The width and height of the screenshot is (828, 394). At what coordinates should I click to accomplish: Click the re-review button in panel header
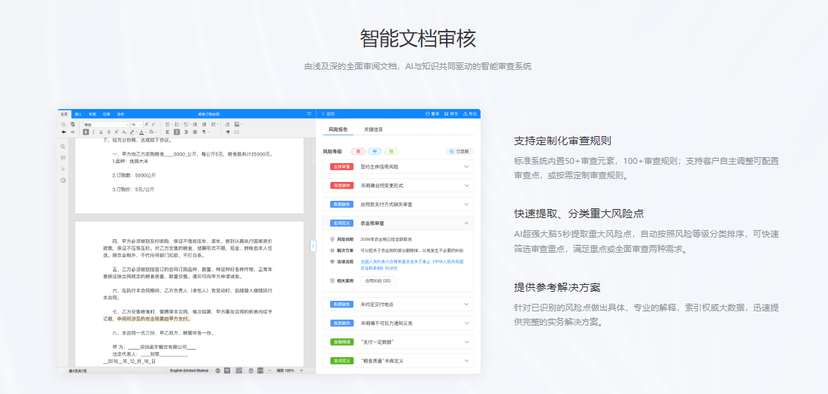pyautogui.click(x=432, y=114)
